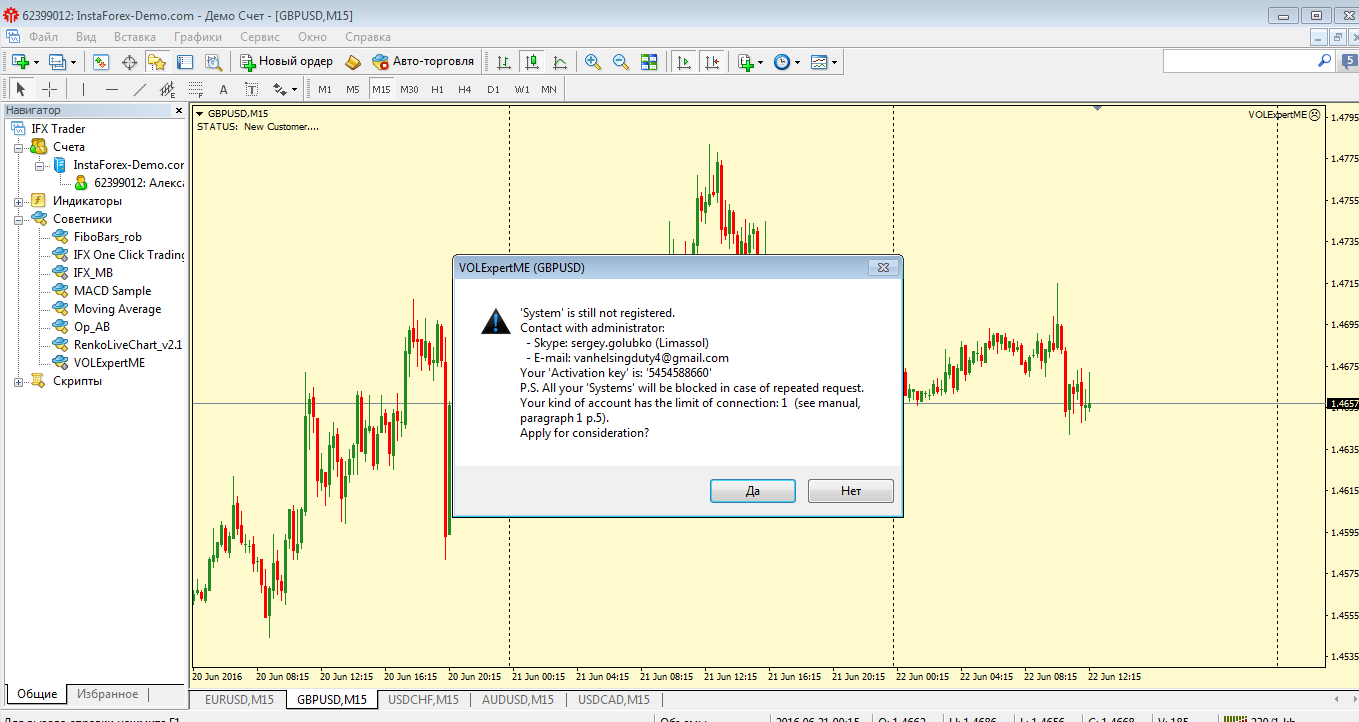Select VOLExpertME expert in Navigator
1359x722 pixels.
(x=109, y=363)
